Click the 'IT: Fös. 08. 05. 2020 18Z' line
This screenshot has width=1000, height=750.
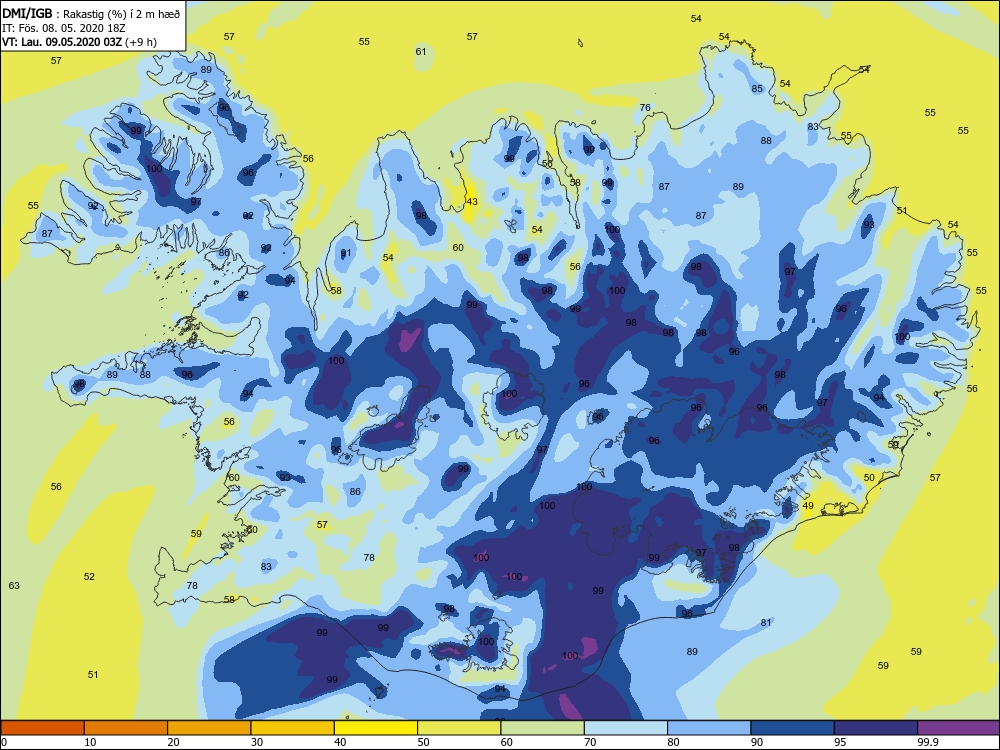64,28
